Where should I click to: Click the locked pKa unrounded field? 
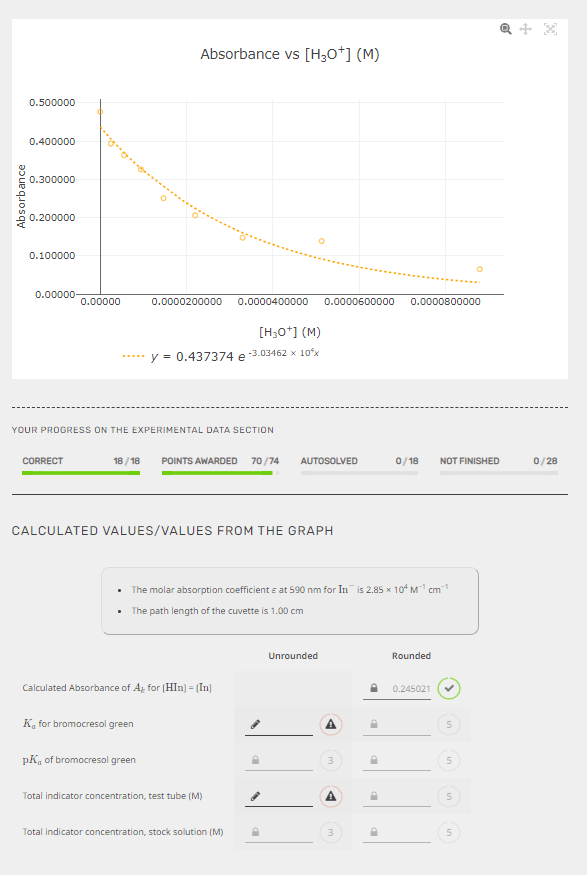(279, 760)
